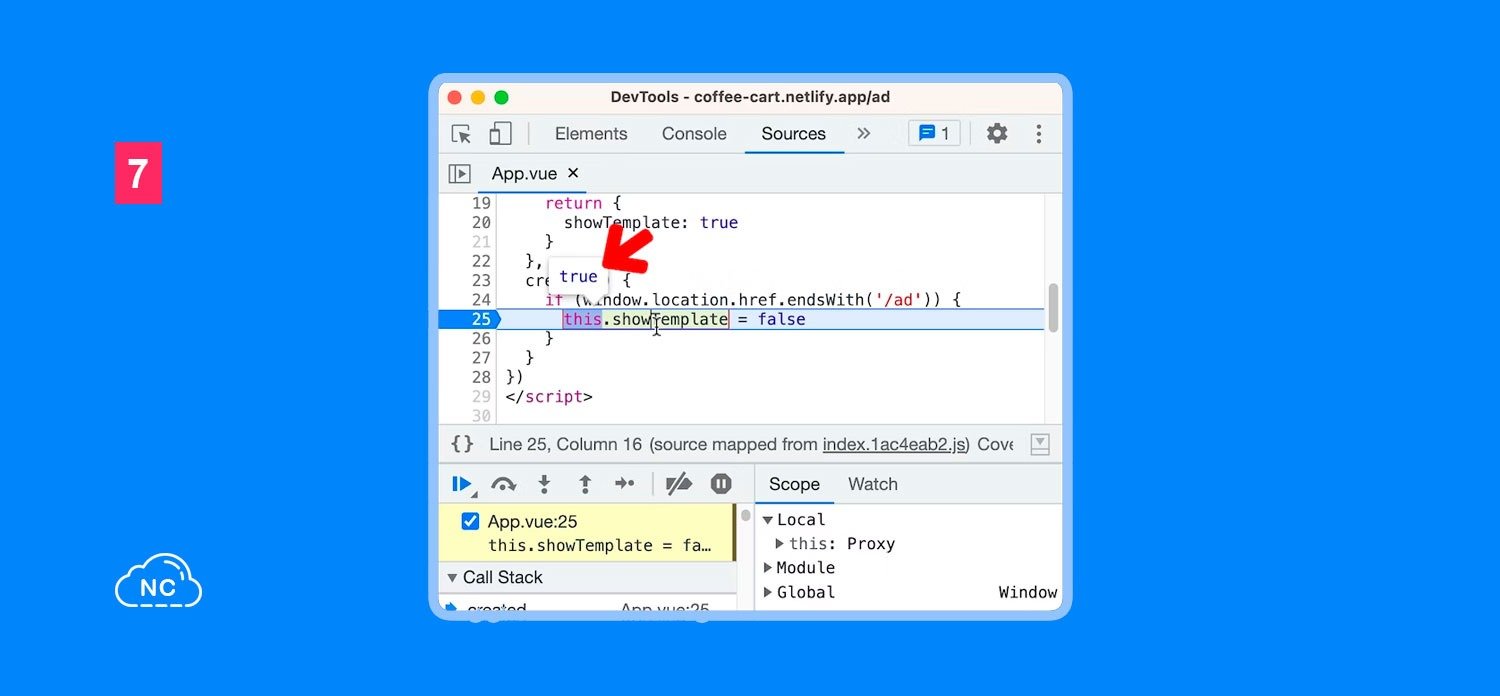Step into next function call

(x=544, y=484)
